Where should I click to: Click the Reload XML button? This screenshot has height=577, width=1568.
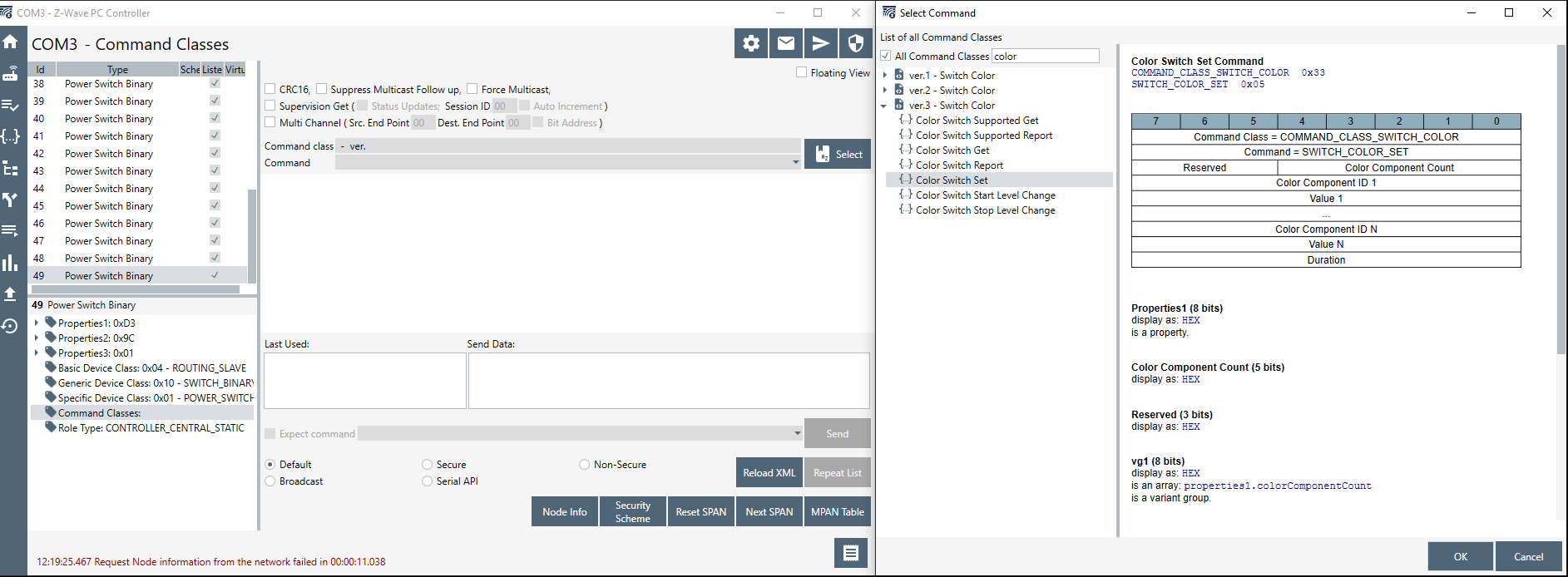[x=769, y=473]
